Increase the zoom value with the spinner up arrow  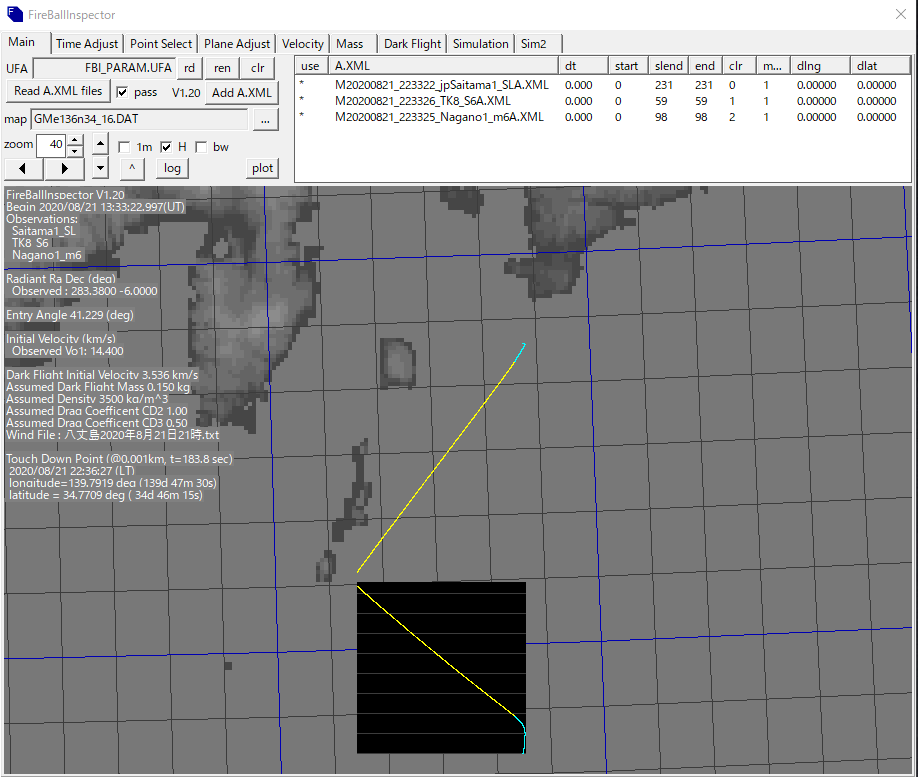[x=75, y=140]
